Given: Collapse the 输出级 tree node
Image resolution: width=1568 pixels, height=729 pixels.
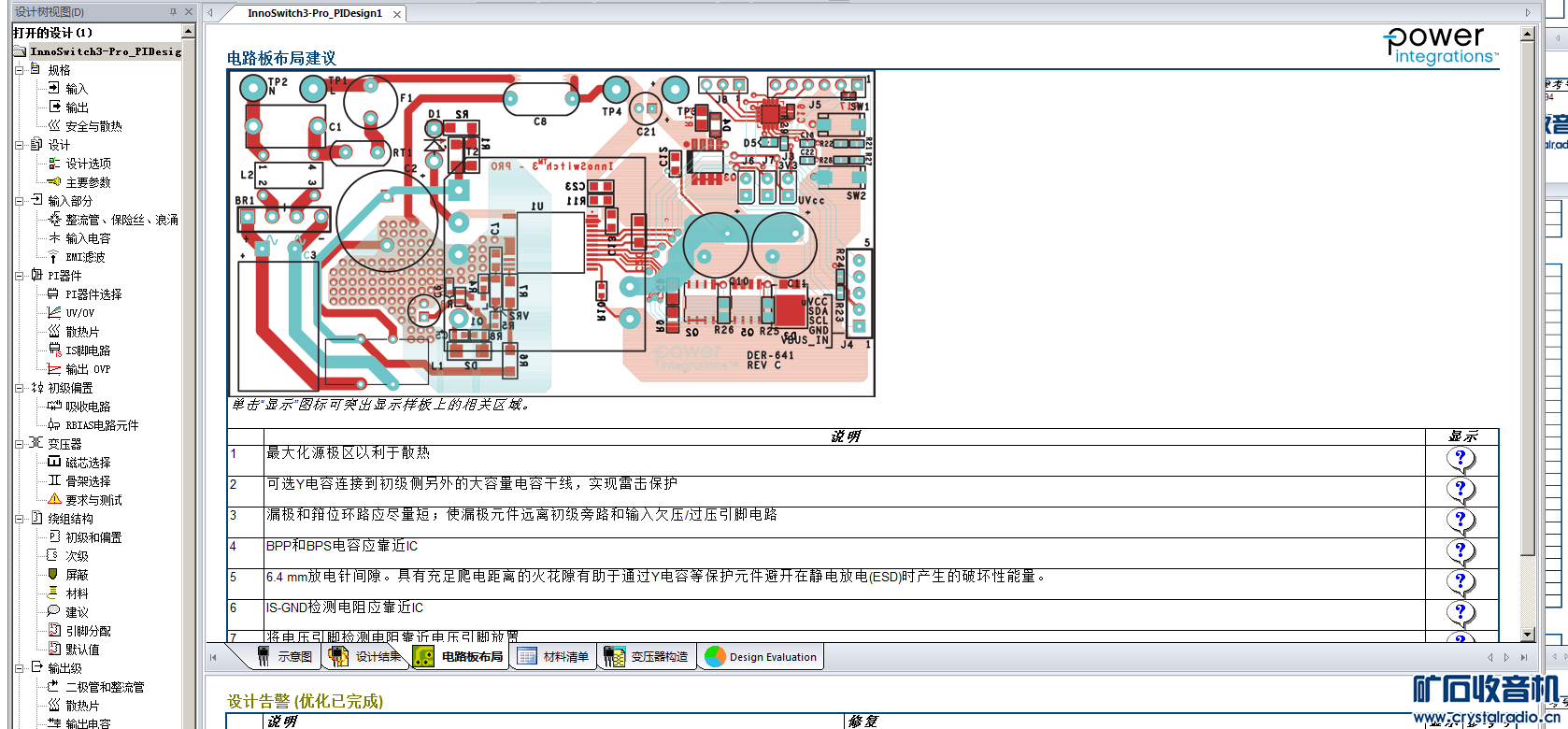Looking at the screenshot, I should [x=20, y=667].
